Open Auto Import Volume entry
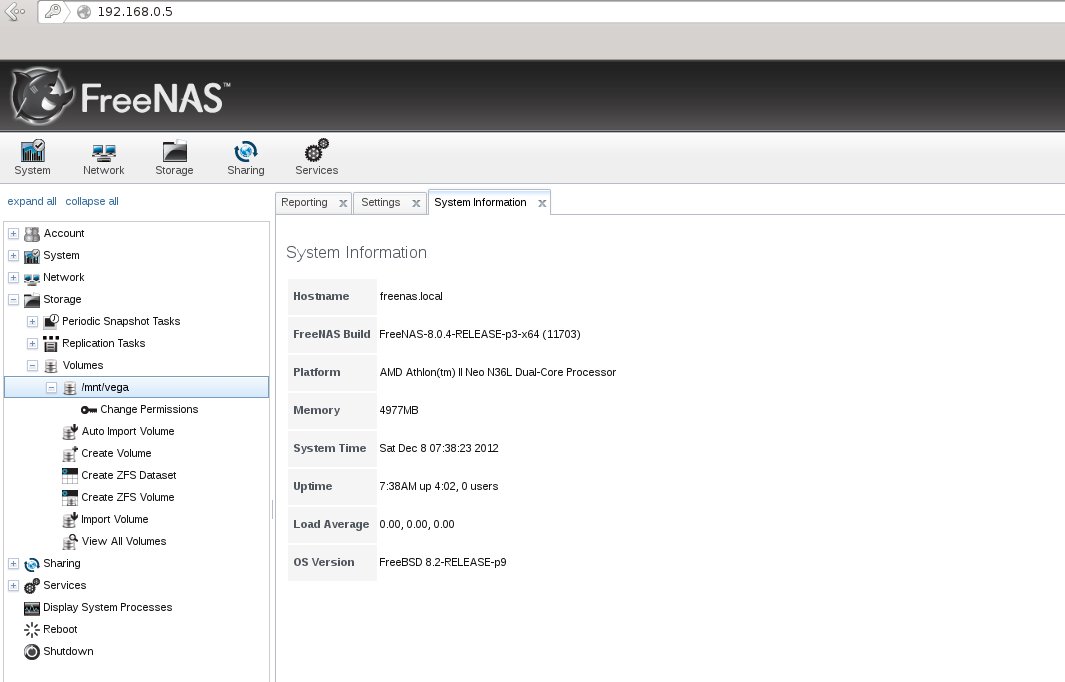This screenshot has height=682, width=1065. pos(128,431)
